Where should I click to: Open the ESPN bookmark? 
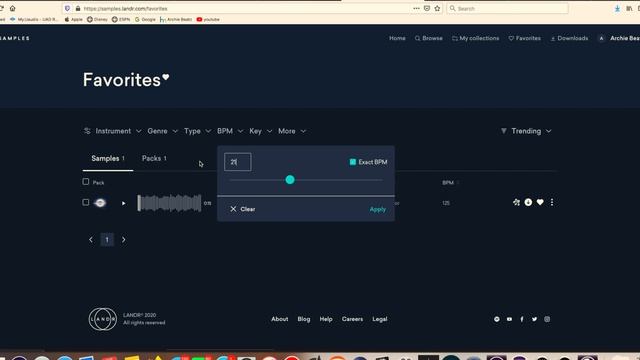121,19
